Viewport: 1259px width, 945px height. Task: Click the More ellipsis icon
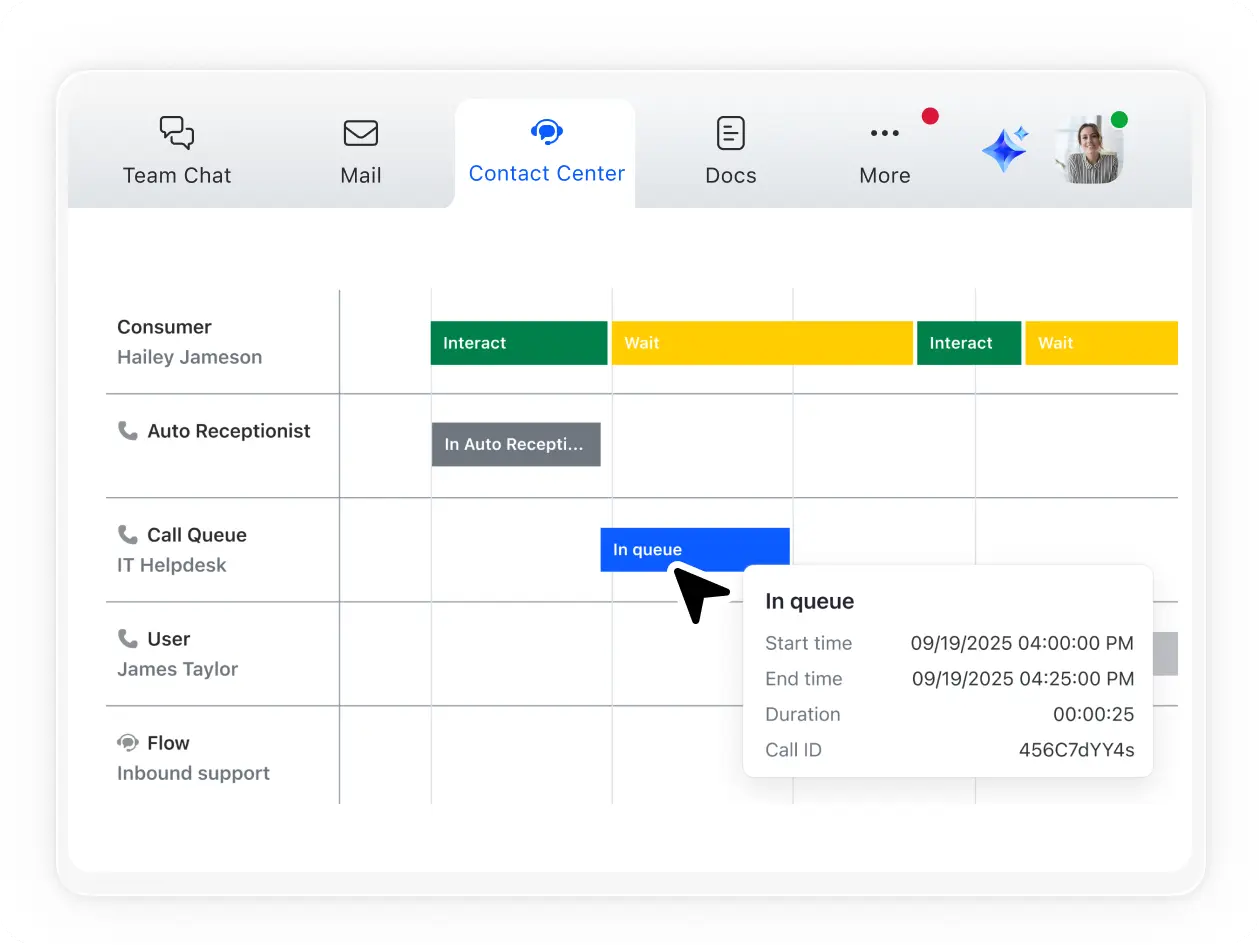[884, 132]
